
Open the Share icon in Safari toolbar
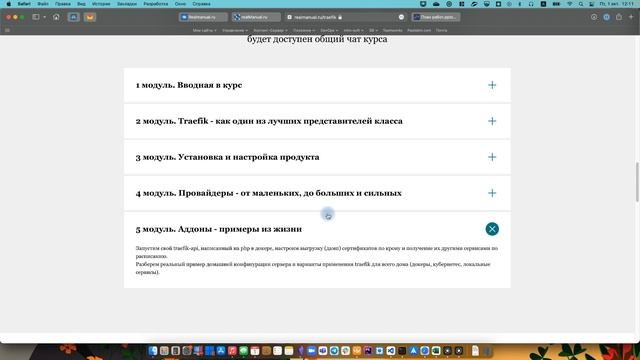point(619,17)
